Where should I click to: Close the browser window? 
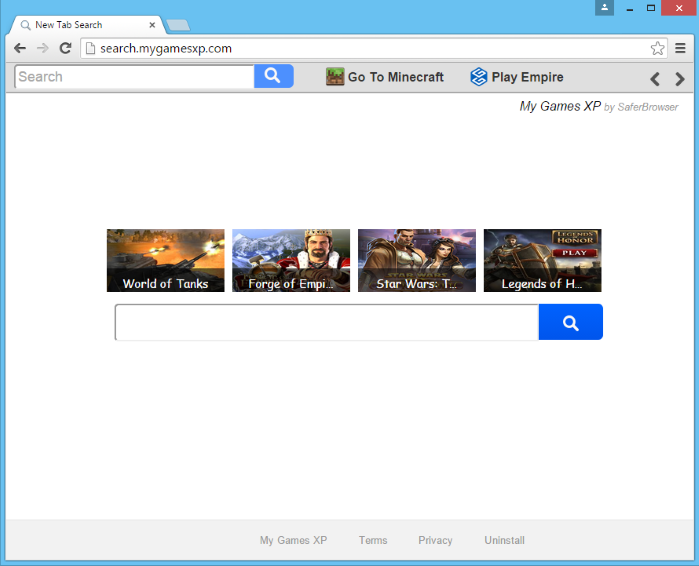pyautogui.click(x=678, y=8)
